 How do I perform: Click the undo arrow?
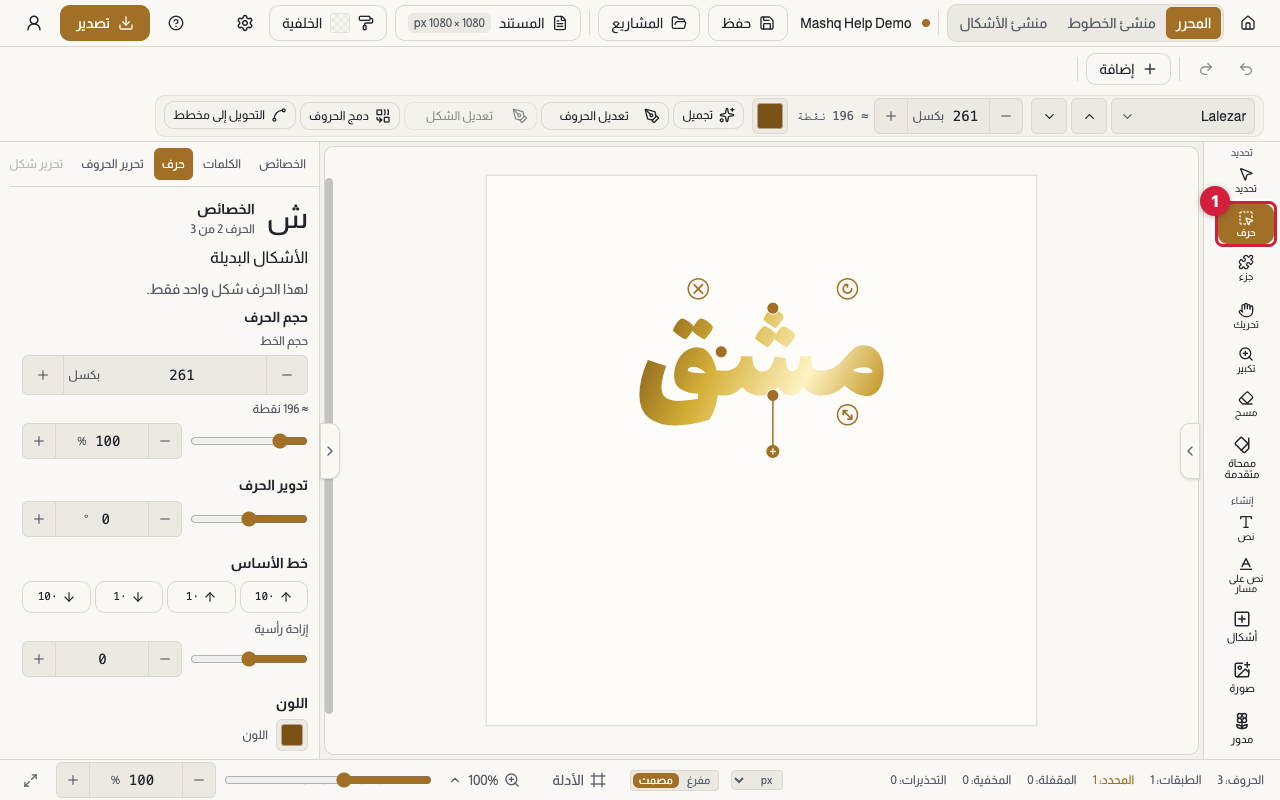[x=1245, y=69]
